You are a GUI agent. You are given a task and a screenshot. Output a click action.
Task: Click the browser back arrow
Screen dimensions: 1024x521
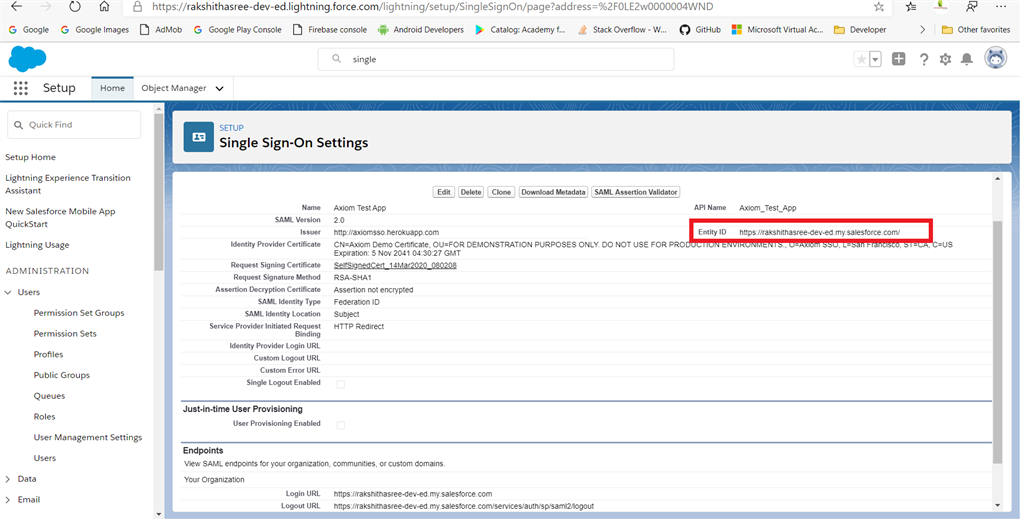click(x=16, y=7)
